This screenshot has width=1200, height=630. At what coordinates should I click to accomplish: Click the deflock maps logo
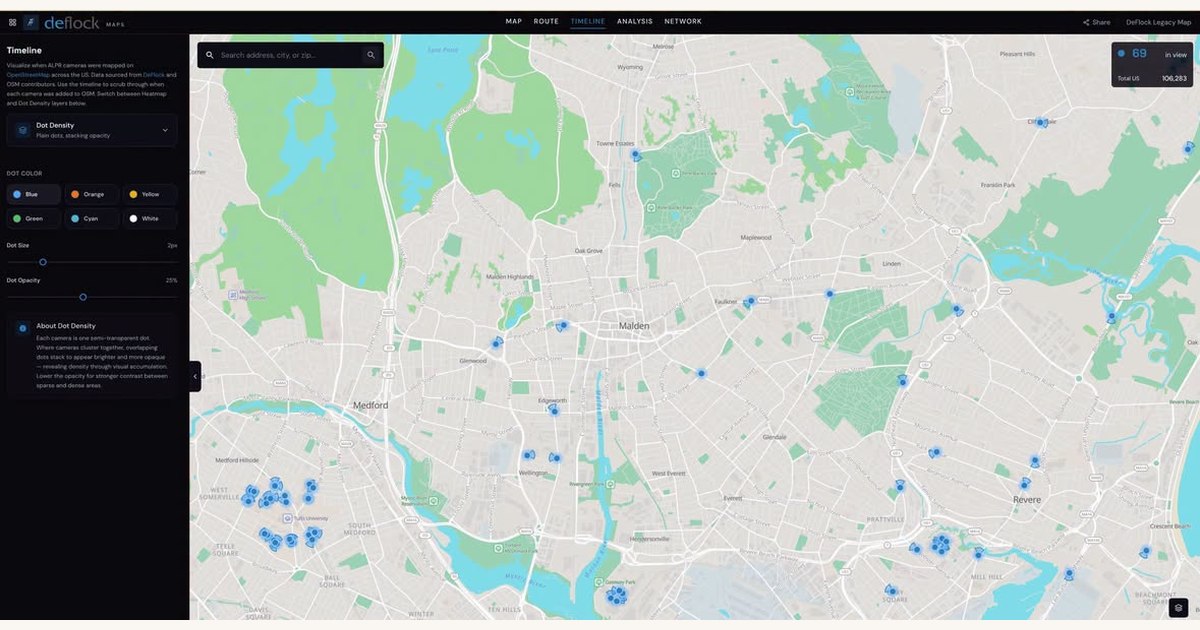74,22
